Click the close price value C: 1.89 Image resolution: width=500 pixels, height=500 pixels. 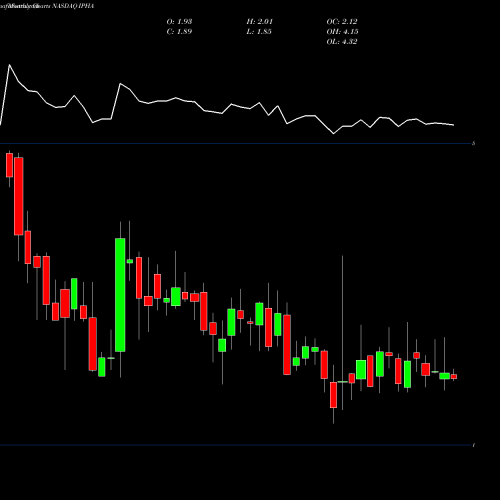[x=179, y=32]
